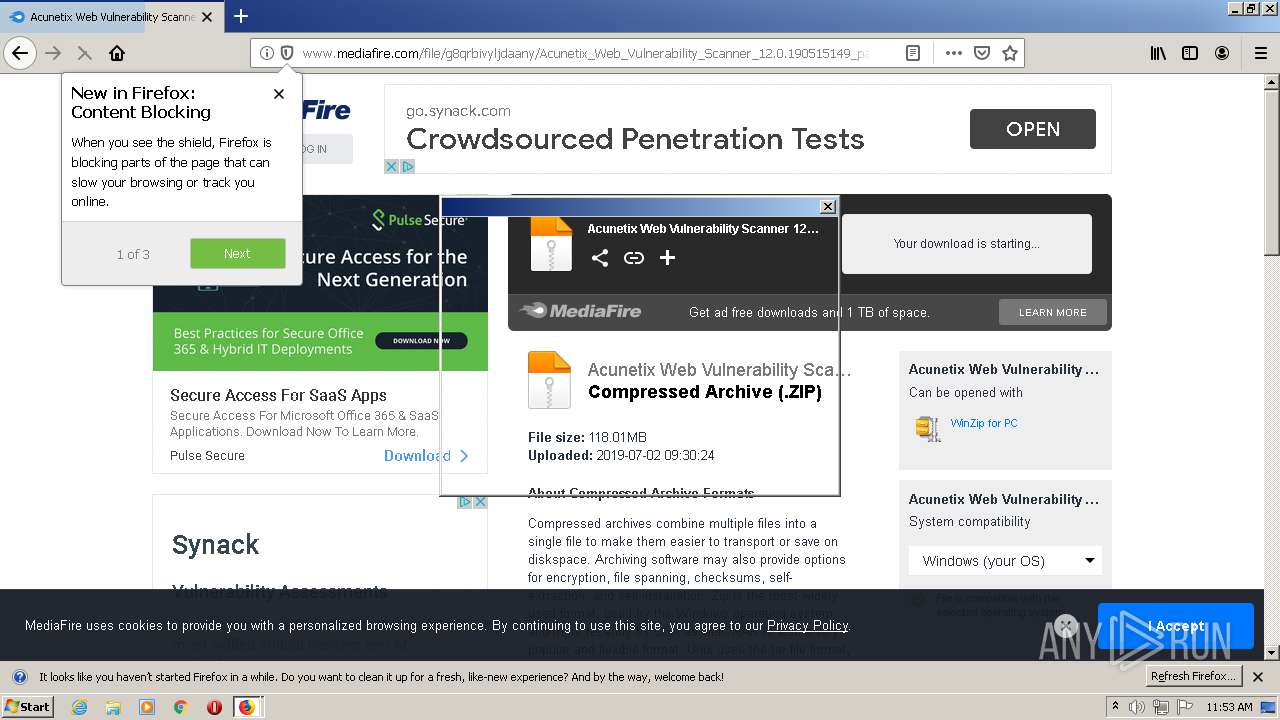This screenshot has height=720, width=1280.
Task: Close the top banner ad X icon
Action: (x=392, y=166)
